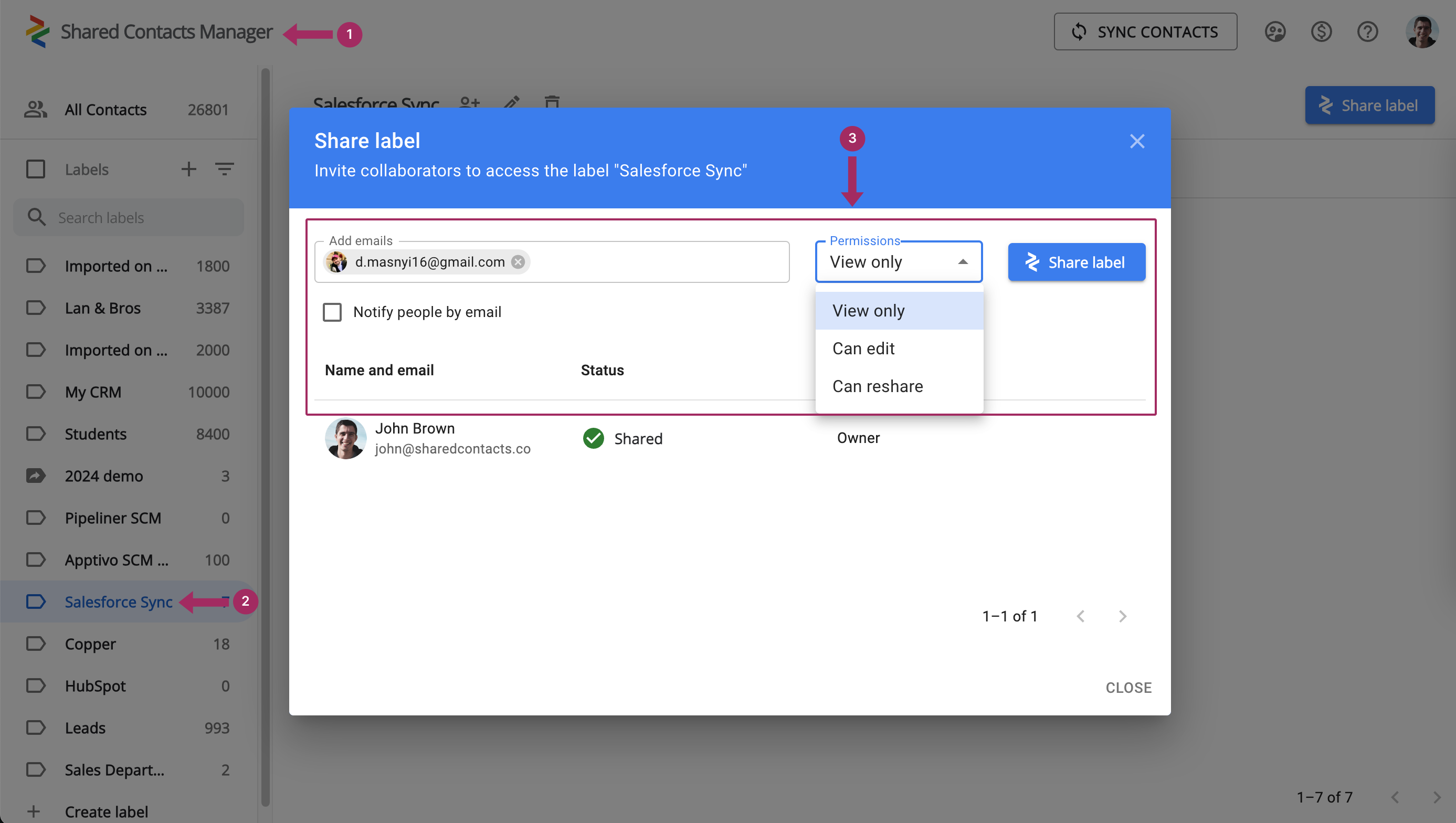Click the add-user icon next to Salesforce Sync title

pos(470,103)
